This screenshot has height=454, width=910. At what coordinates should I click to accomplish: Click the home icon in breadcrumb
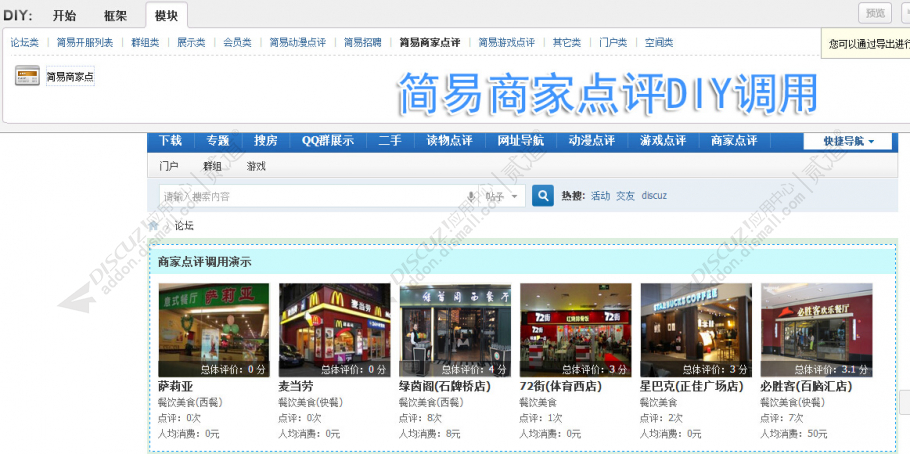tap(153, 226)
